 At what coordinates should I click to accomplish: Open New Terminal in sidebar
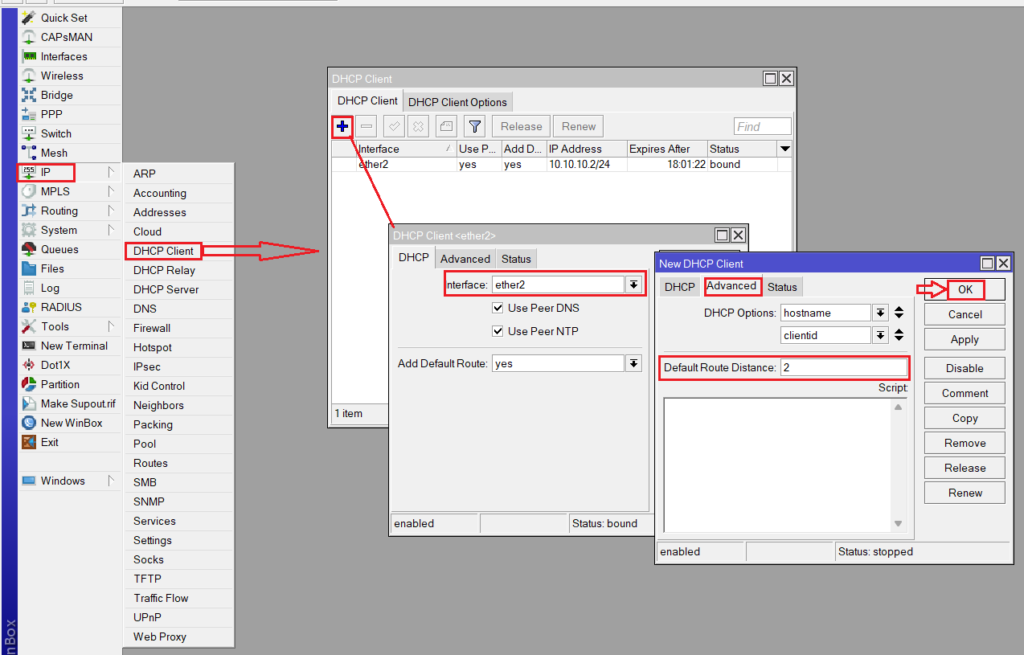[73, 346]
